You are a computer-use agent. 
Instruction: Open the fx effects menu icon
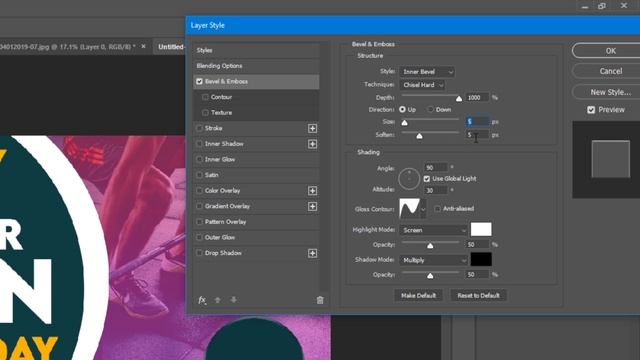point(202,300)
